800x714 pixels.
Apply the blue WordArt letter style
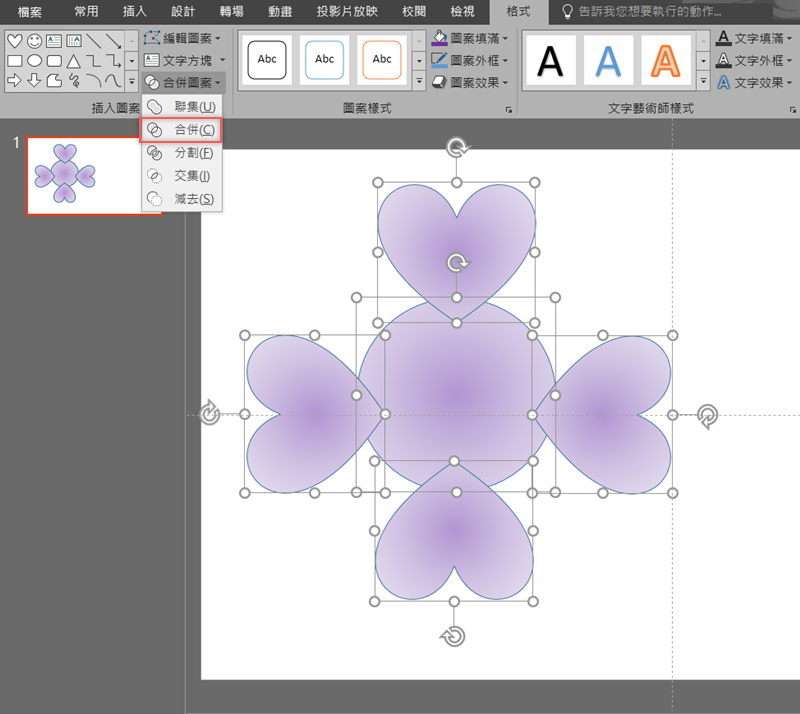click(x=609, y=62)
